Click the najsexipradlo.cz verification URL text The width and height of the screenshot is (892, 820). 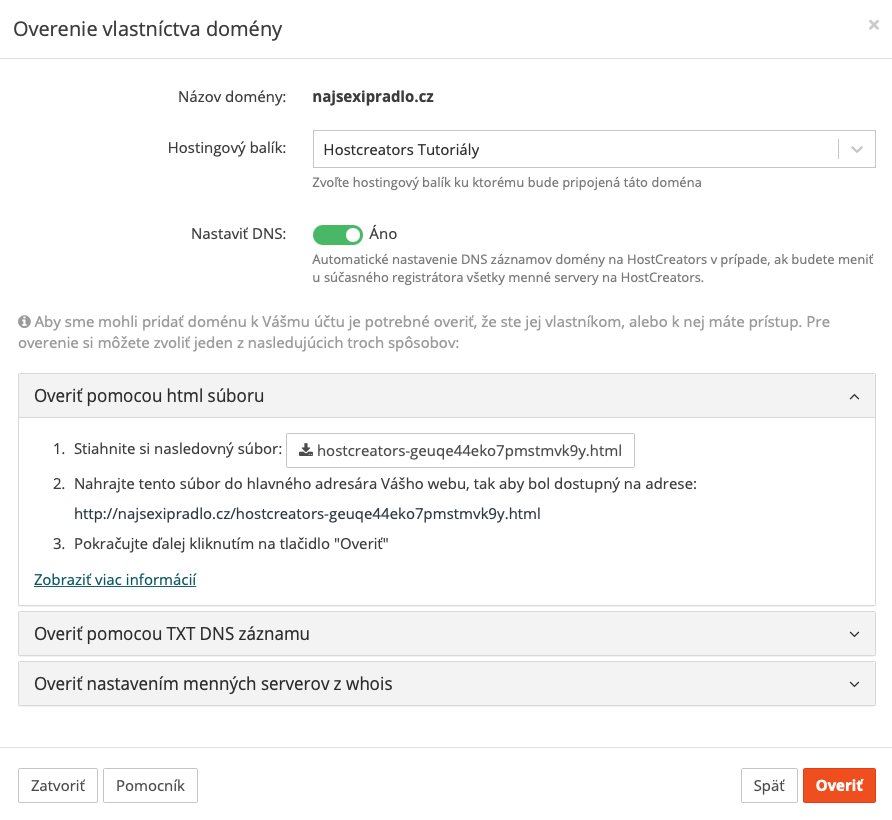[x=307, y=514]
